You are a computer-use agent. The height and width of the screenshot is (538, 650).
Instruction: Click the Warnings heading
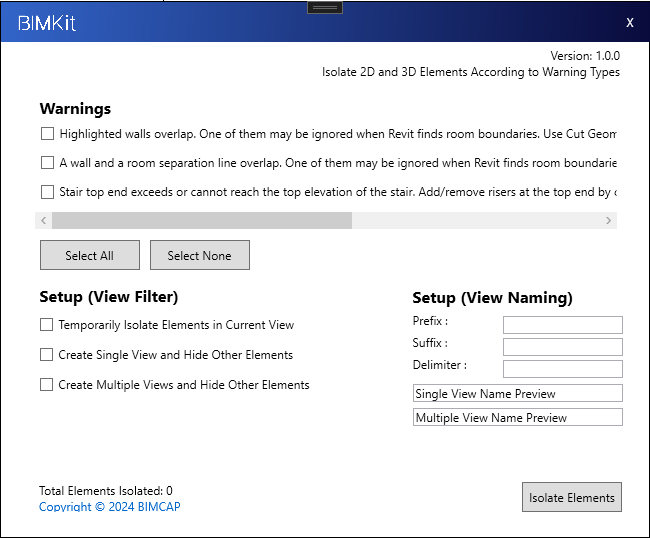point(75,109)
